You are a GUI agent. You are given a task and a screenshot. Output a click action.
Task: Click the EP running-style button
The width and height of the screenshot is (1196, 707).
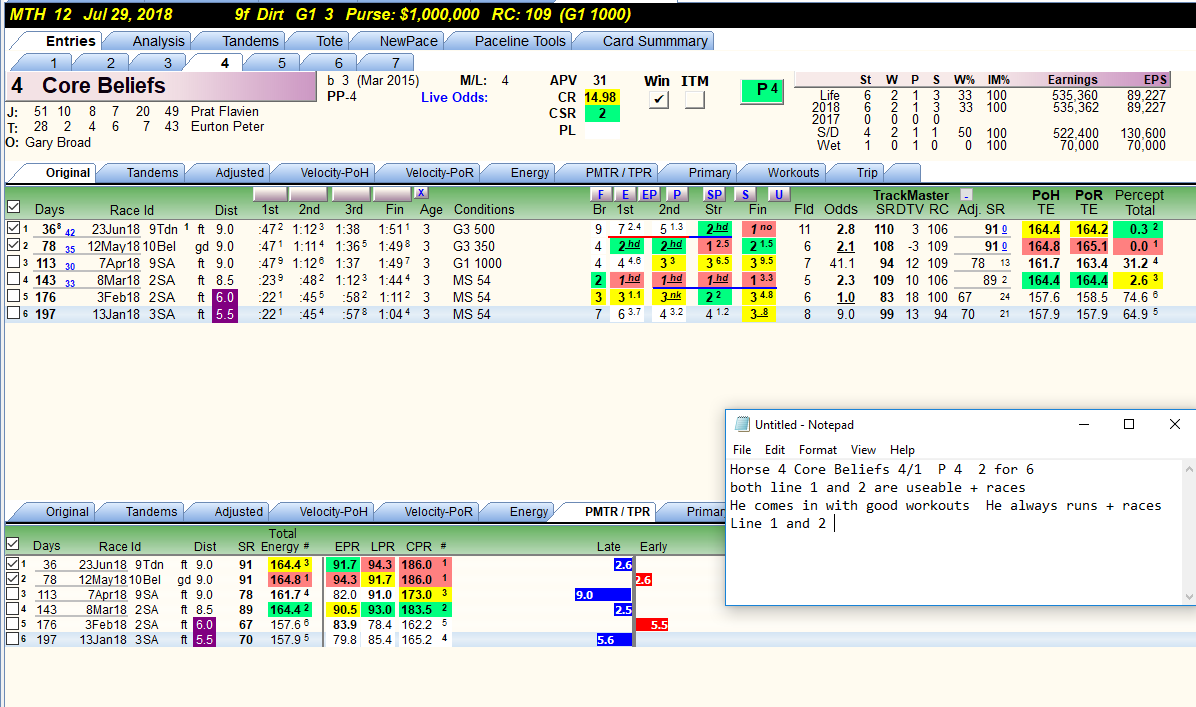(649, 194)
